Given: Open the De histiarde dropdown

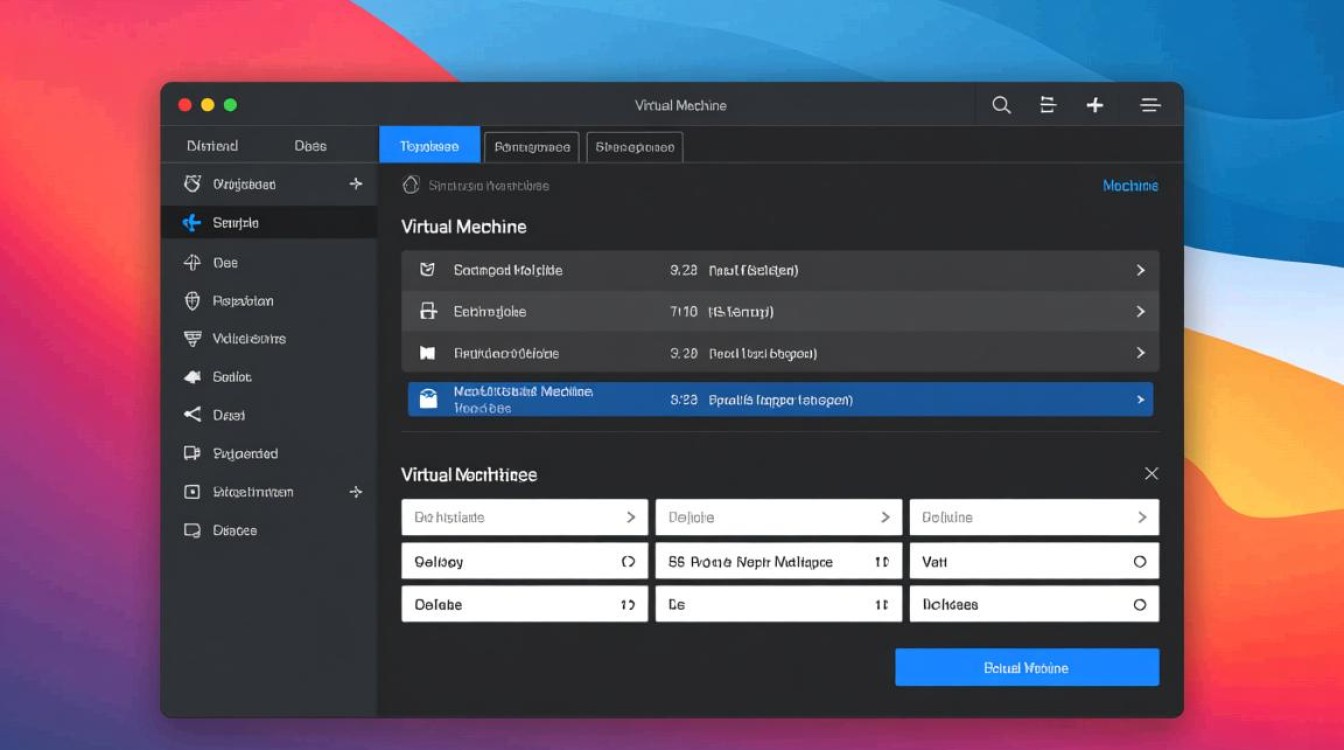Looking at the screenshot, I should (x=524, y=517).
